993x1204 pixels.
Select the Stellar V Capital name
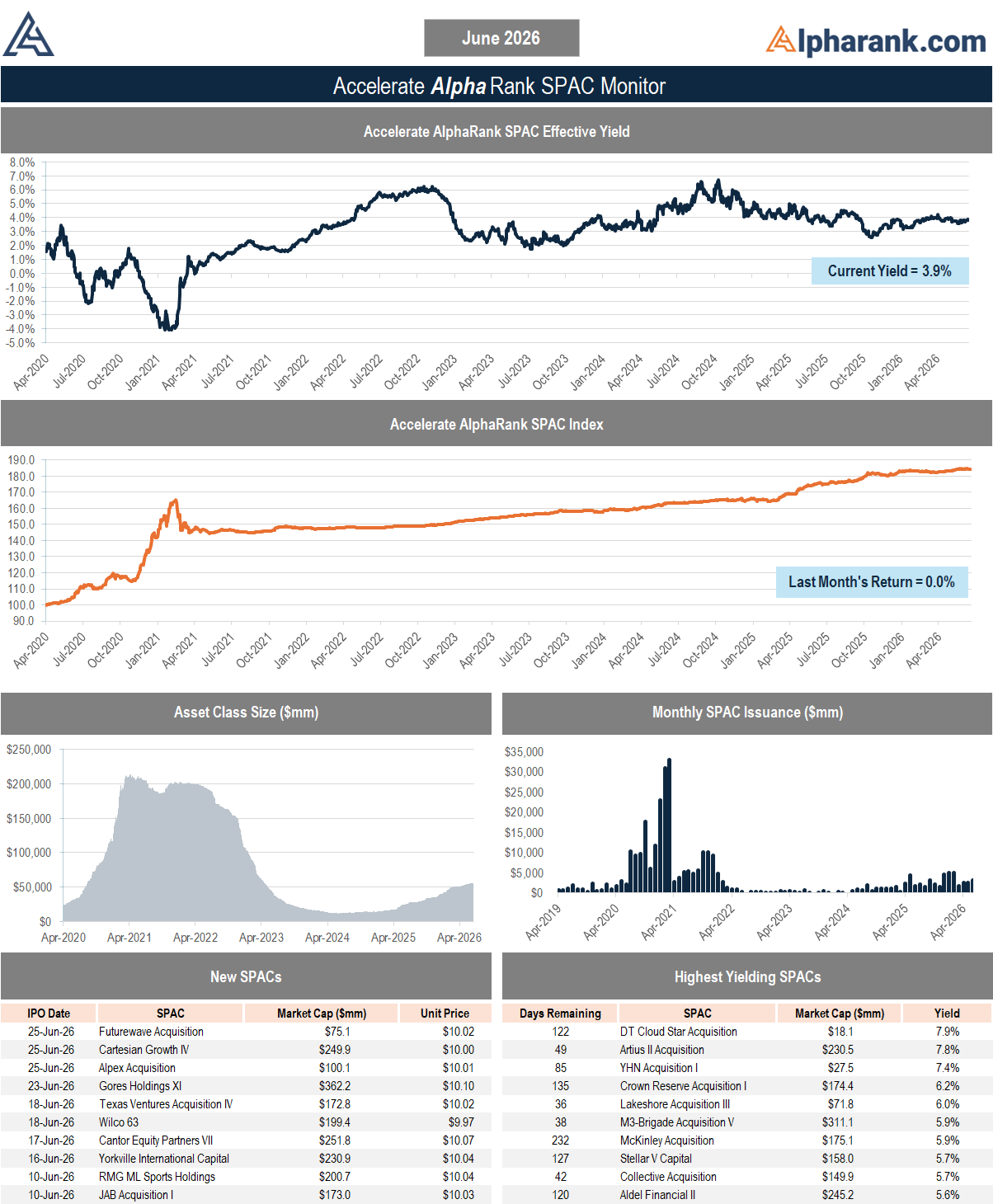[x=657, y=1159]
